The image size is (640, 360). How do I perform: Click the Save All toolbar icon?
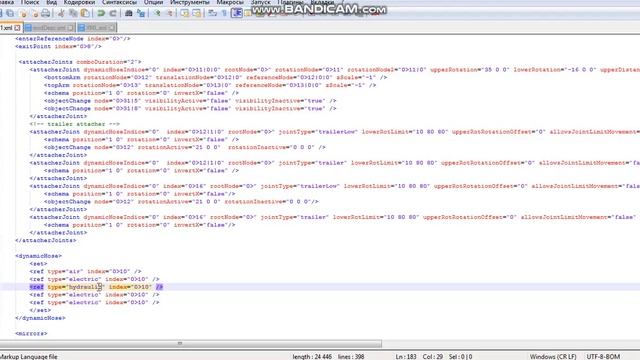10,13
